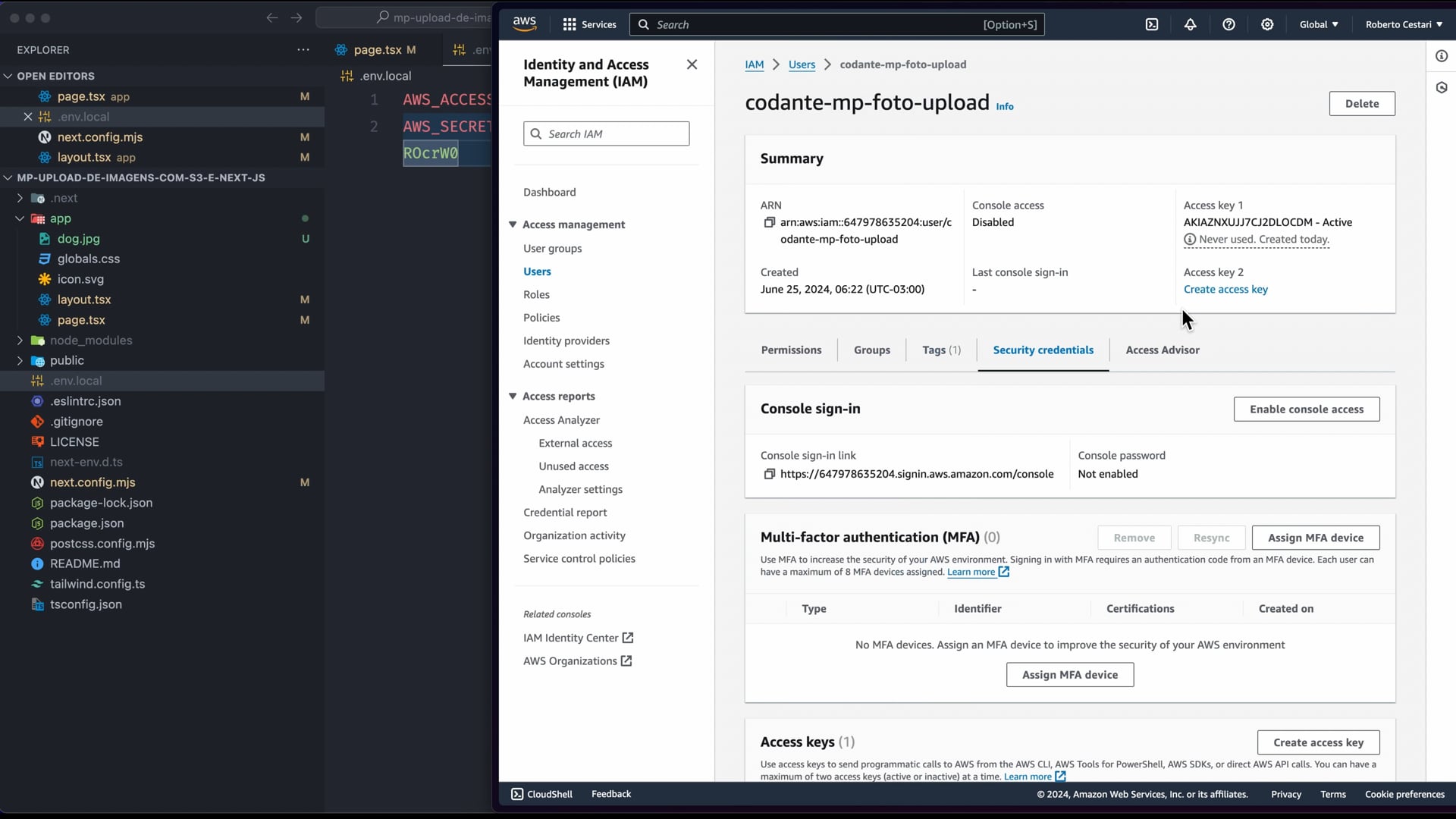Close the IAM navigation panel

pos(692,64)
